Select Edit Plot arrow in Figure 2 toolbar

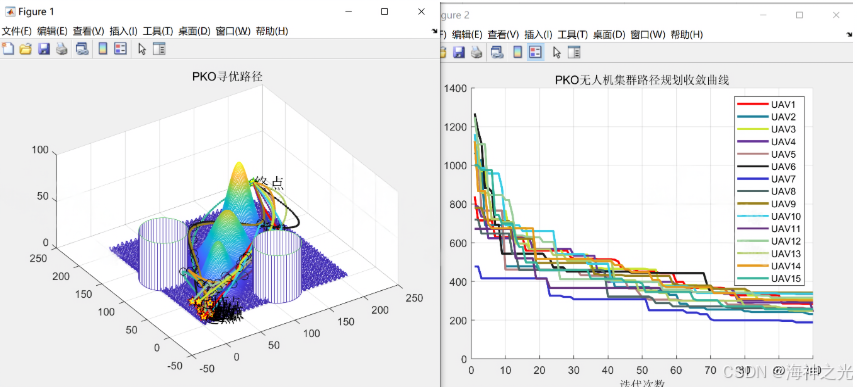(x=557, y=52)
